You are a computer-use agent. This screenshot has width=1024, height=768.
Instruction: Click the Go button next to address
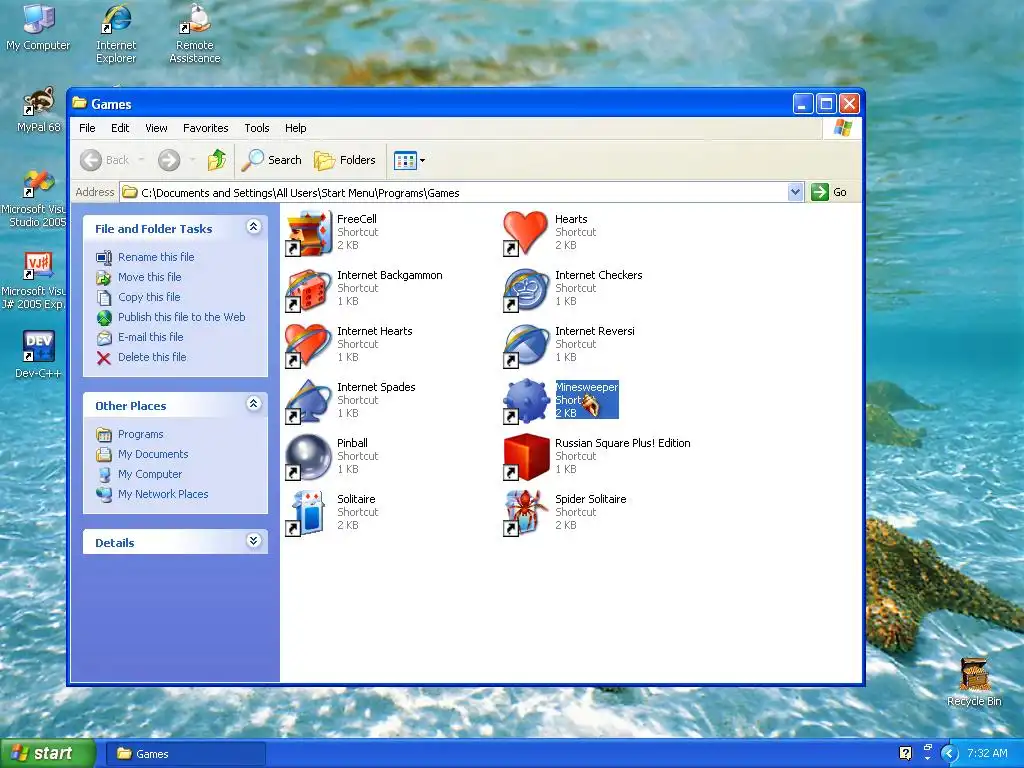click(829, 192)
